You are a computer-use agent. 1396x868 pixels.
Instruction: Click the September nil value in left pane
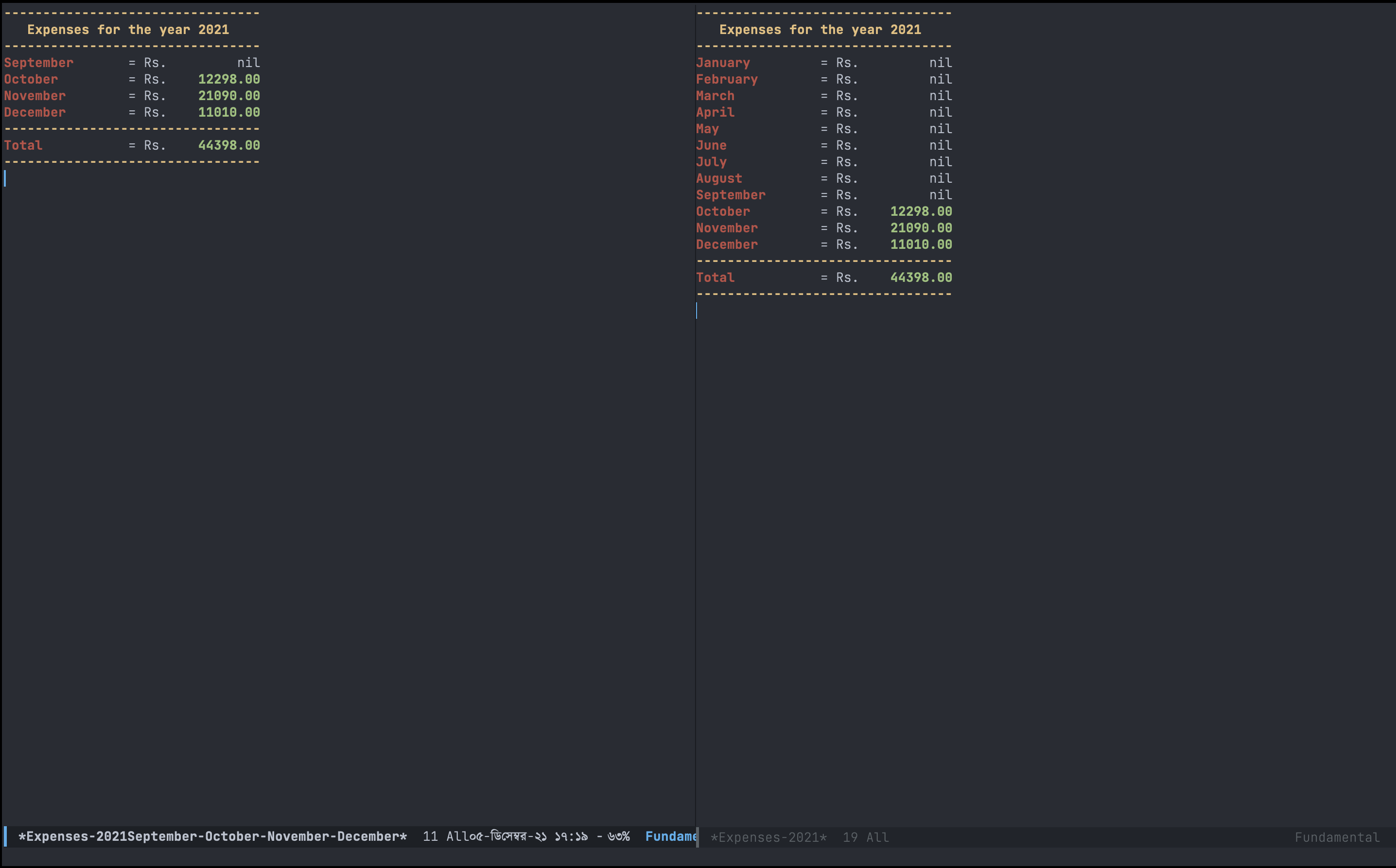(x=248, y=63)
